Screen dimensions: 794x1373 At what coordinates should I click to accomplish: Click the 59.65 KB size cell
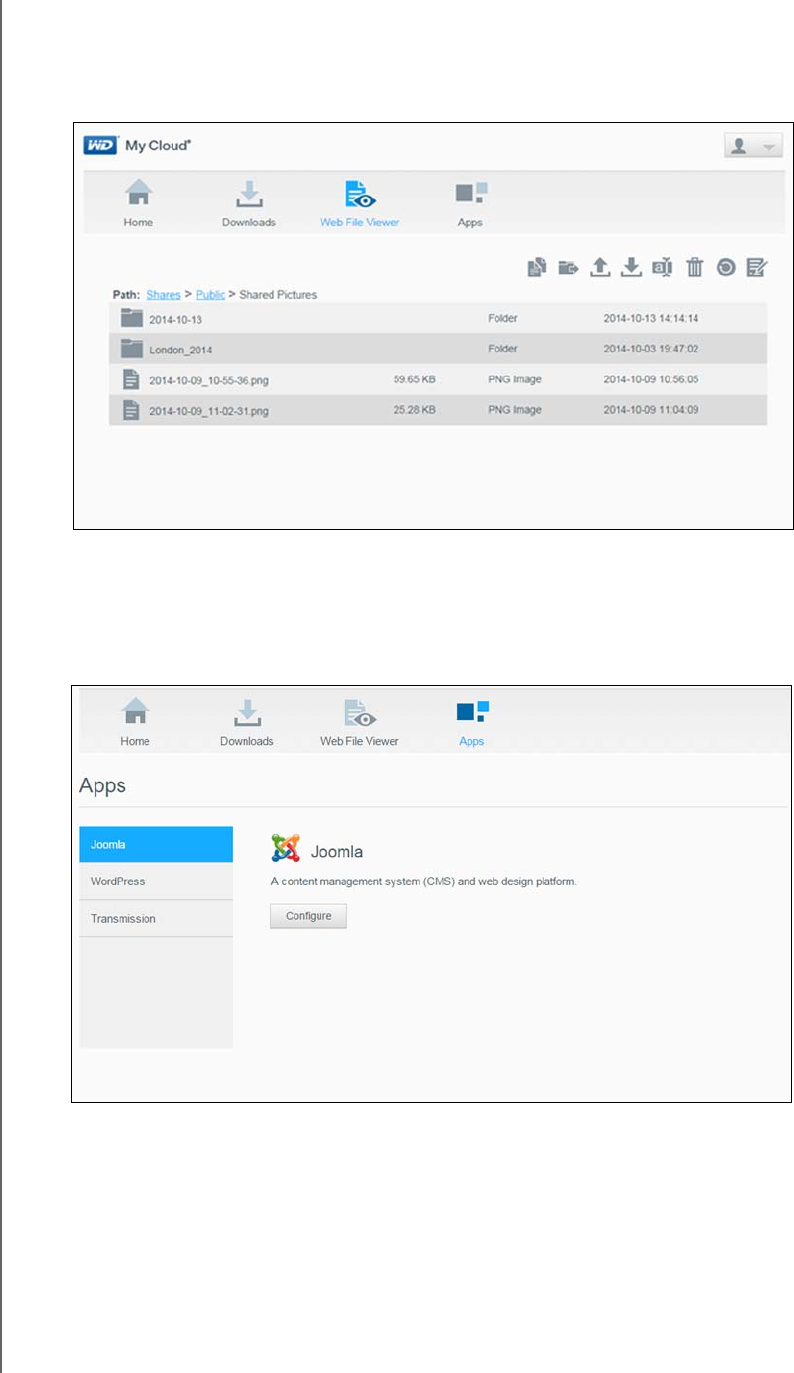(414, 380)
